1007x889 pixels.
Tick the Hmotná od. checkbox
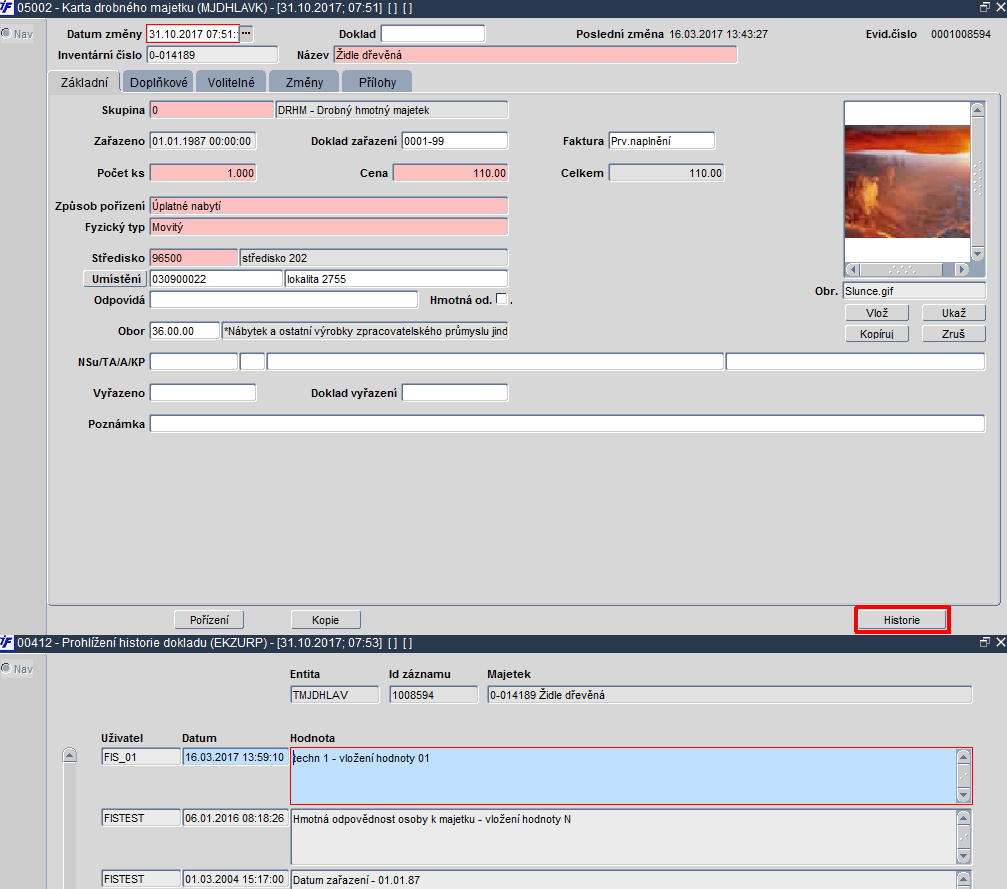501,299
